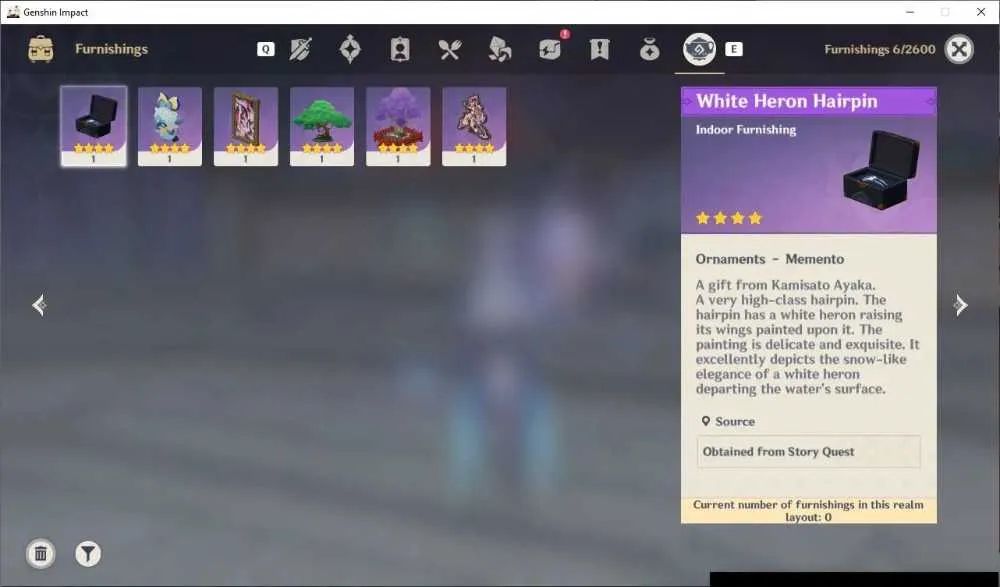Click the 'White Heron Hairpin' title
1000x587 pixels.
pyautogui.click(x=786, y=101)
